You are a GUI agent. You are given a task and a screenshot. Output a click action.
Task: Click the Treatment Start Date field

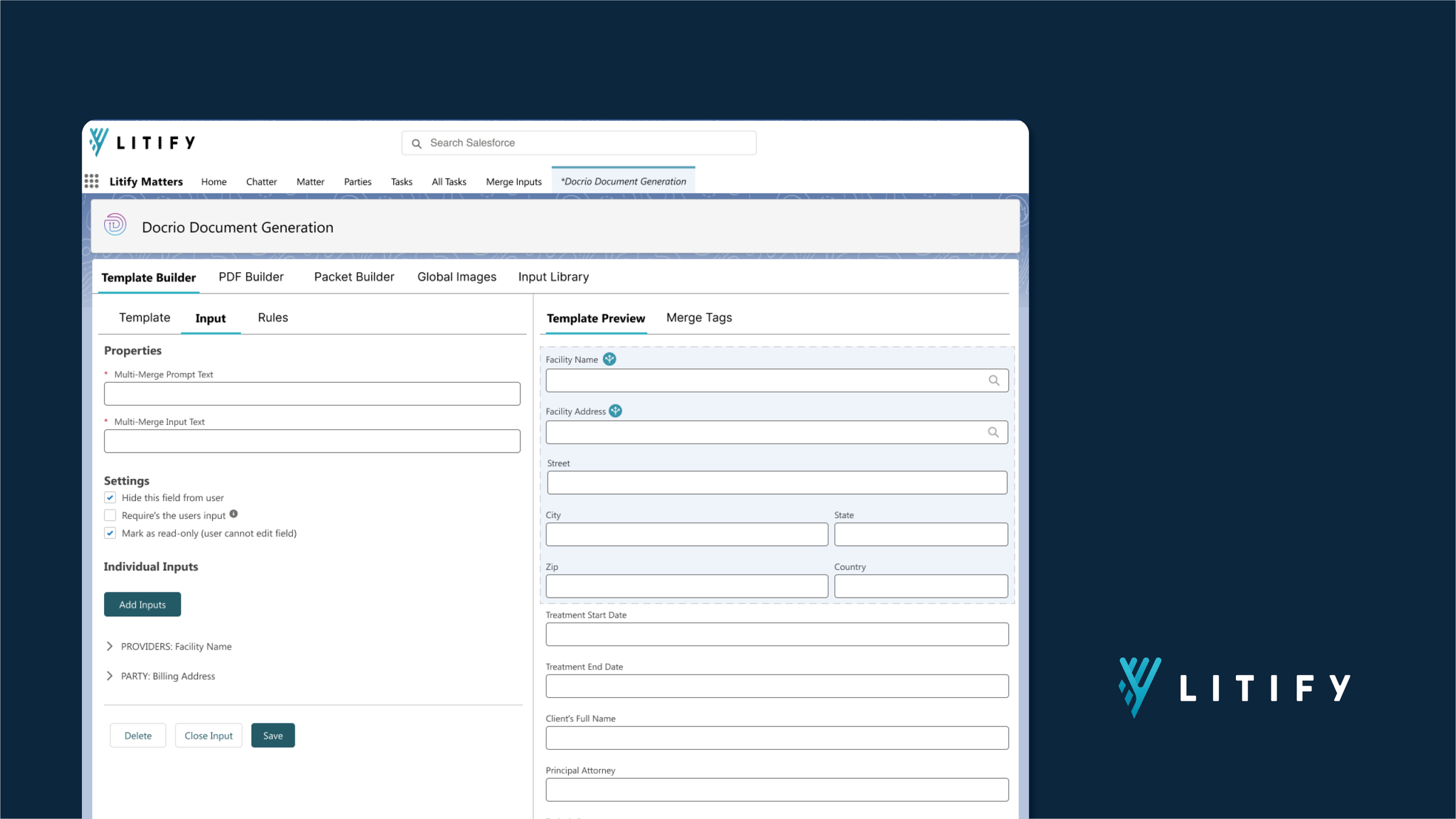(777, 634)
